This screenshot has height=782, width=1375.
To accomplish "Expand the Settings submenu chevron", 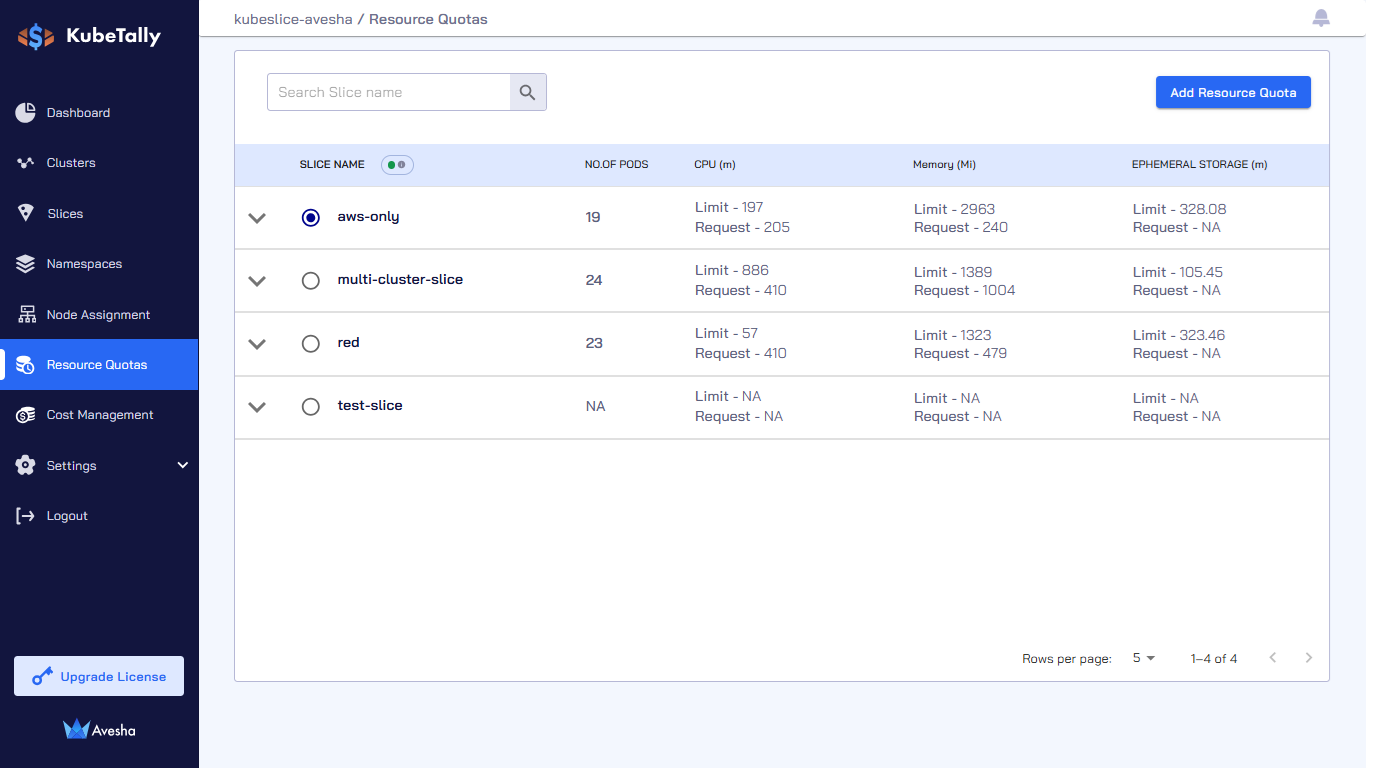I will (x=182, y=465).
